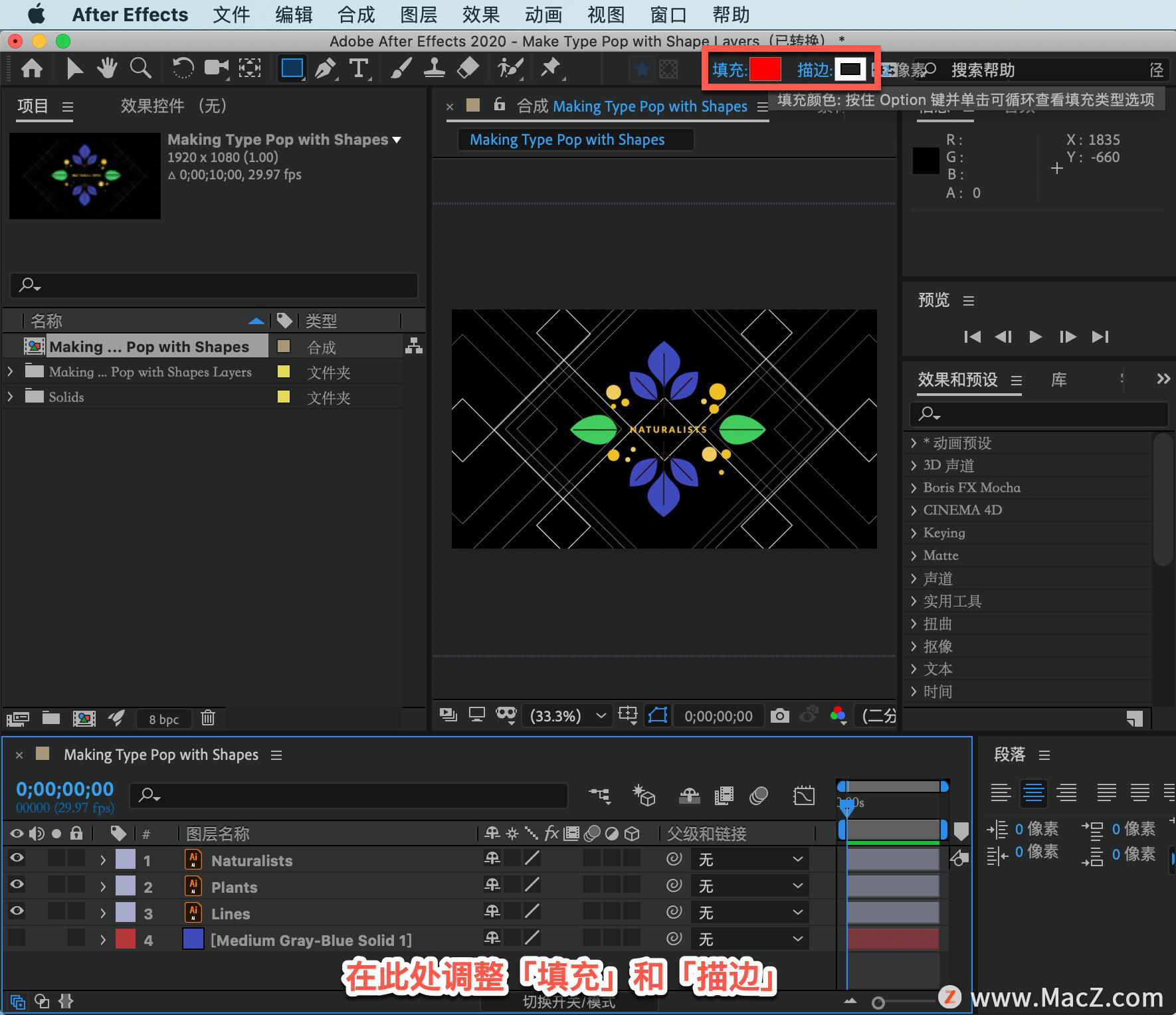The width and height of the screenshot is (1176, 1015).
Task: Switch to the 效果控件 tab
Action: (174, 106)
